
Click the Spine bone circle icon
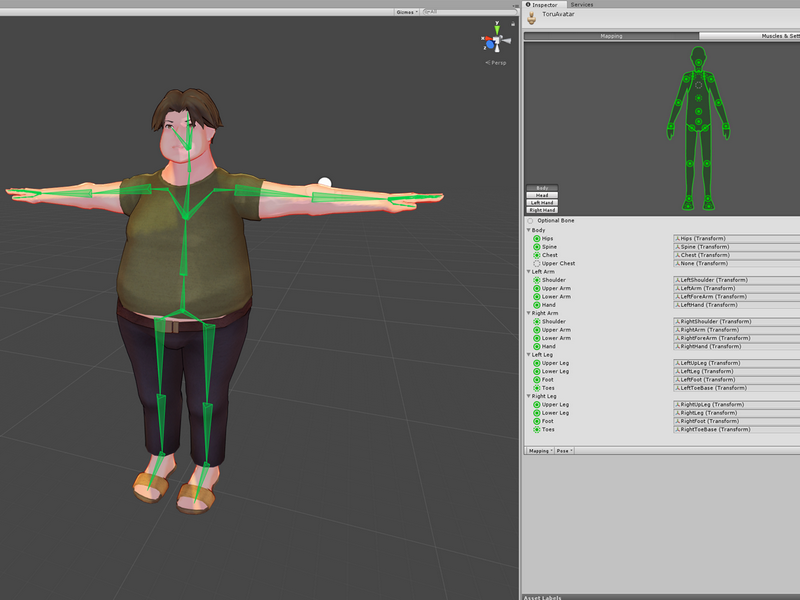(x=537, y=246)
